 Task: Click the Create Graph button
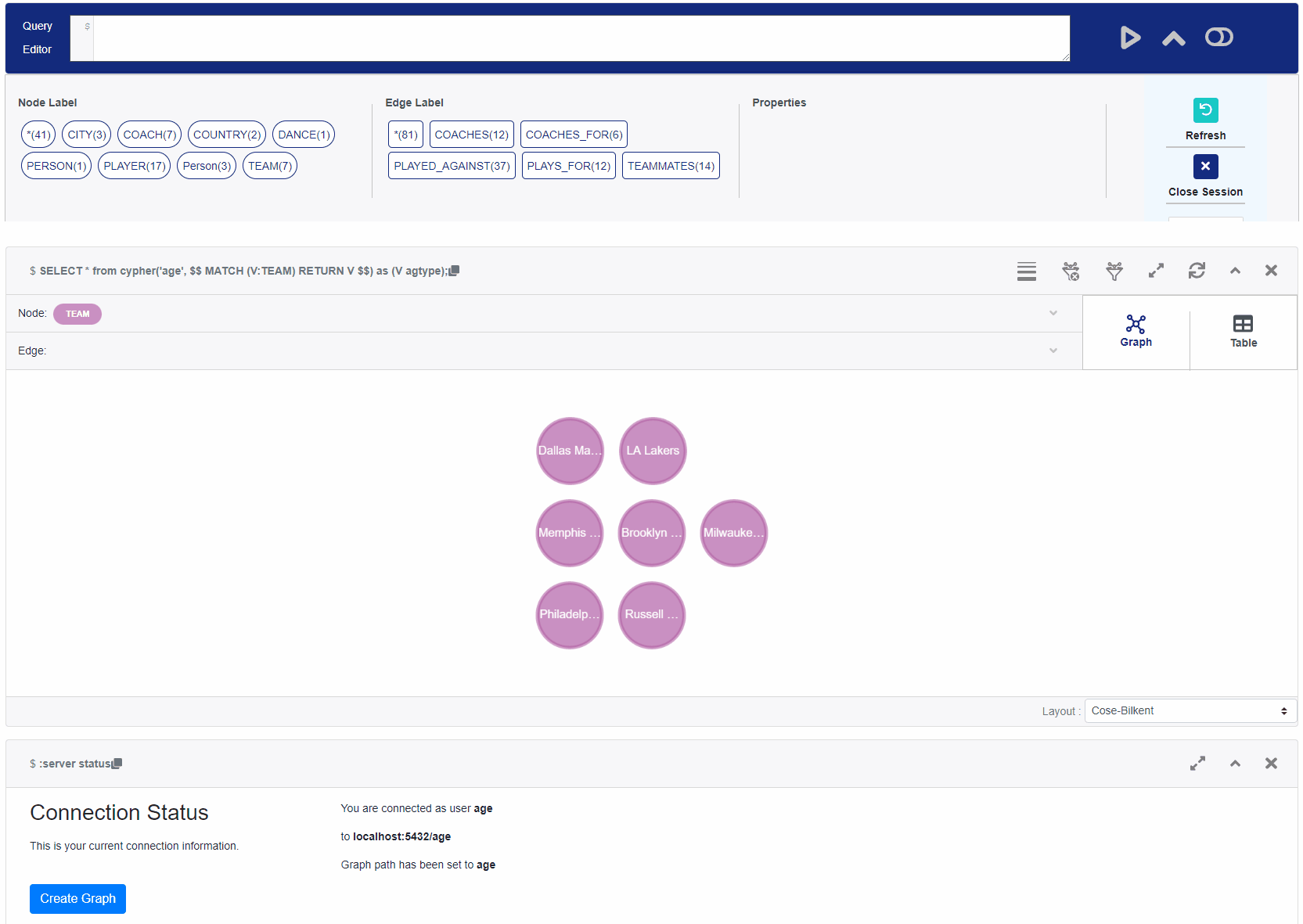[77, 899]
